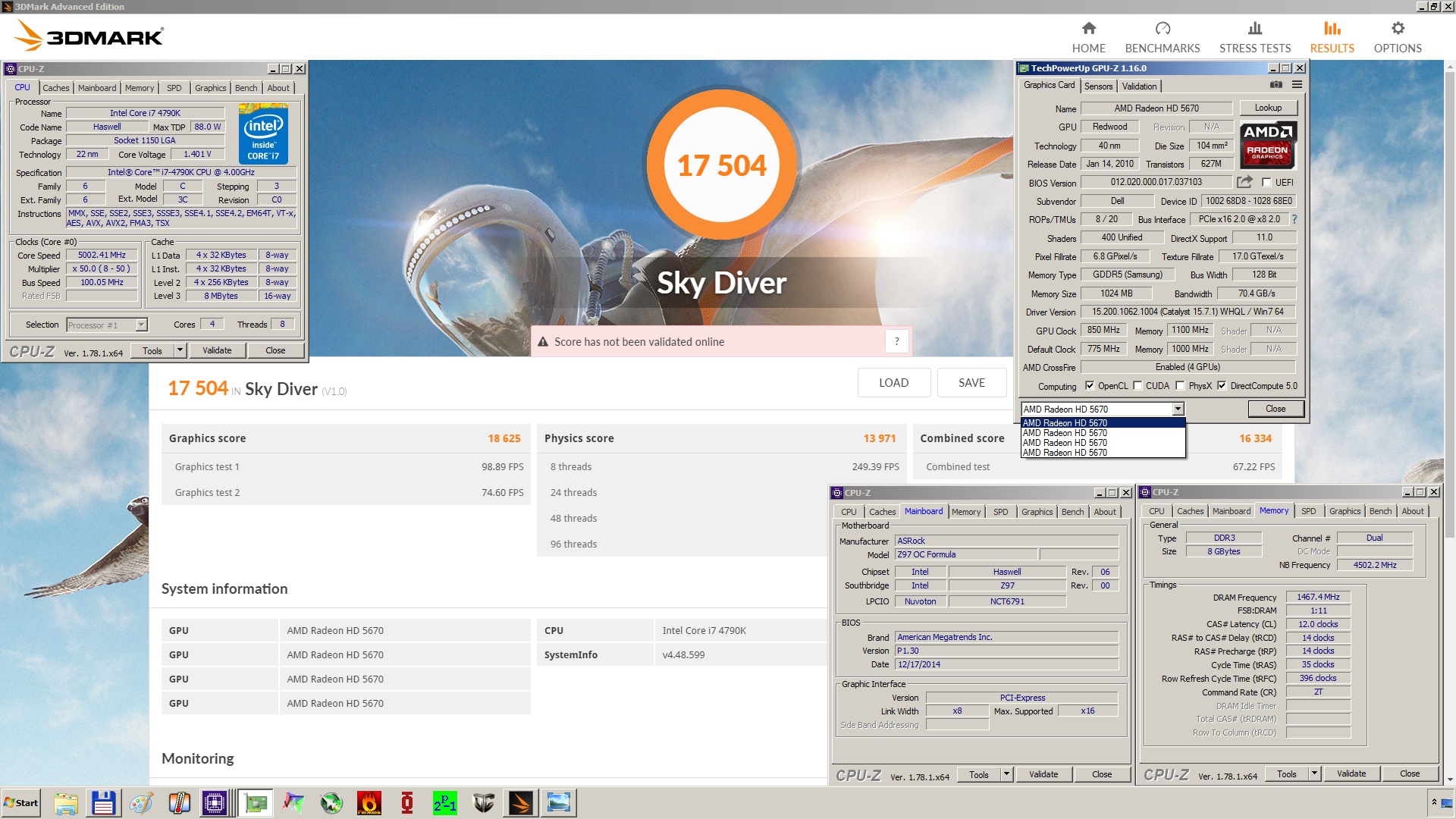
Task: Click the GPU-Z BIOS Version field
Action: [1156, 182]
